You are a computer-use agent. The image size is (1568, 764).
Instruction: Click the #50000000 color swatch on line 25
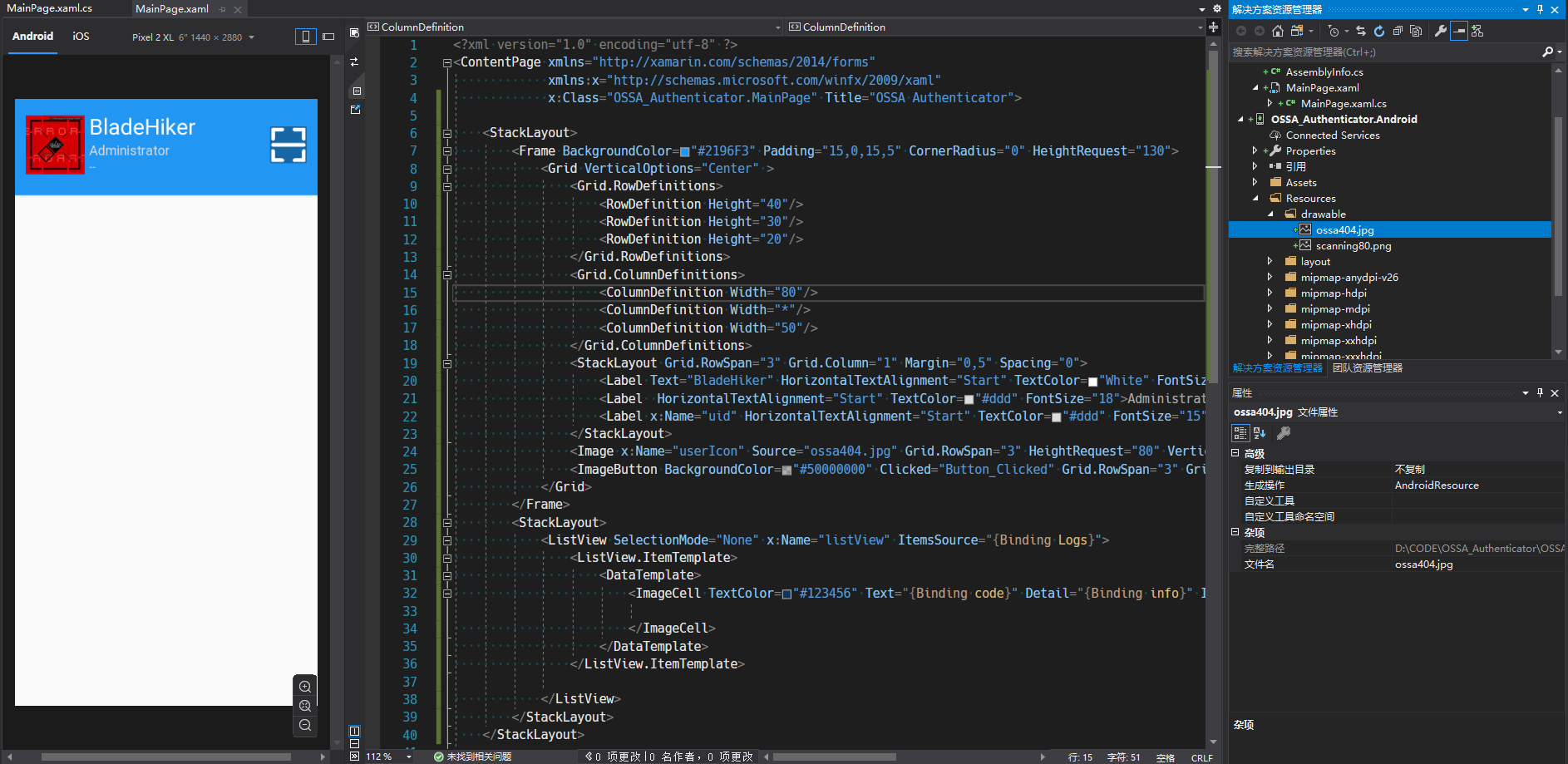tap(786, 471)
